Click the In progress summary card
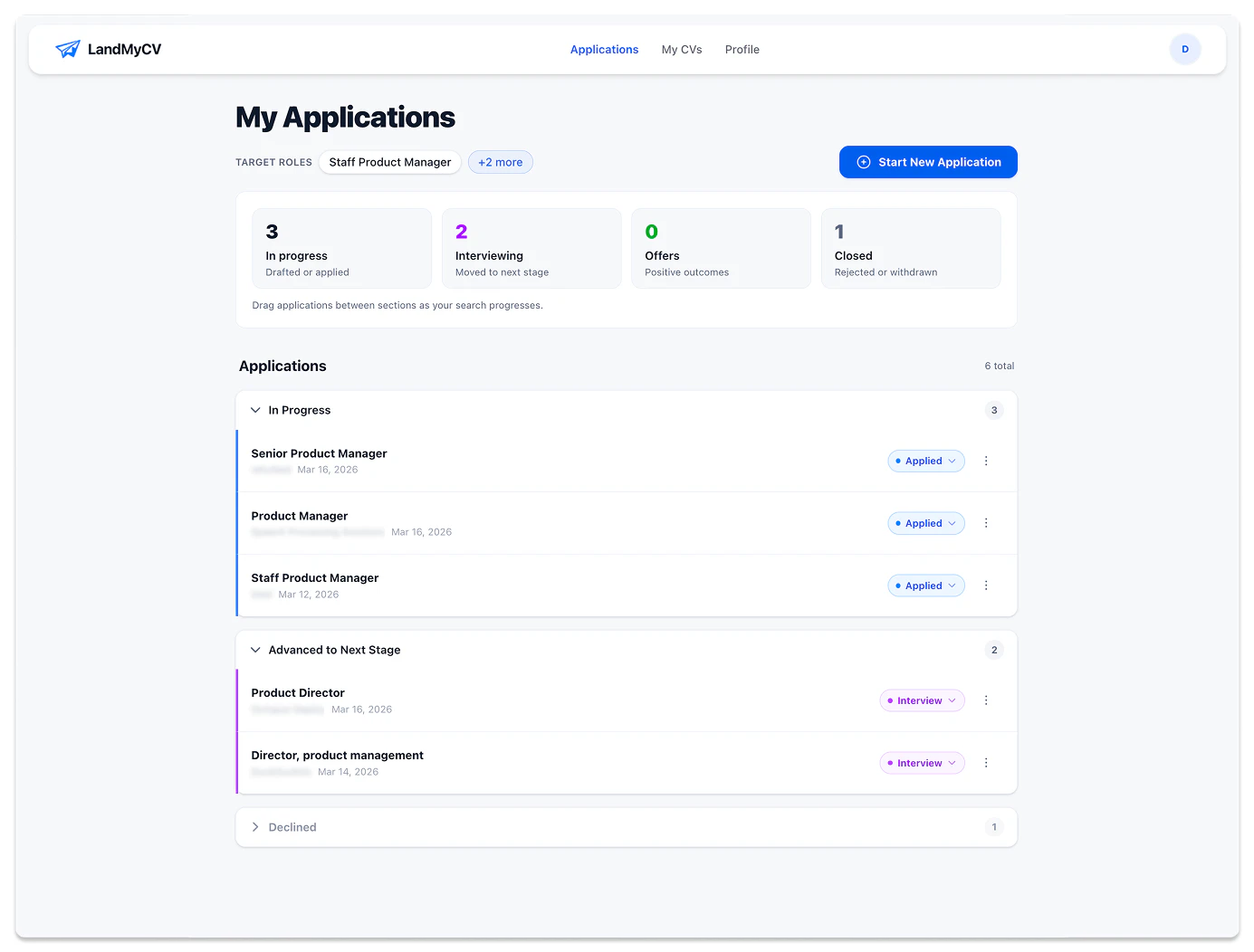 [x=341, y=249]
